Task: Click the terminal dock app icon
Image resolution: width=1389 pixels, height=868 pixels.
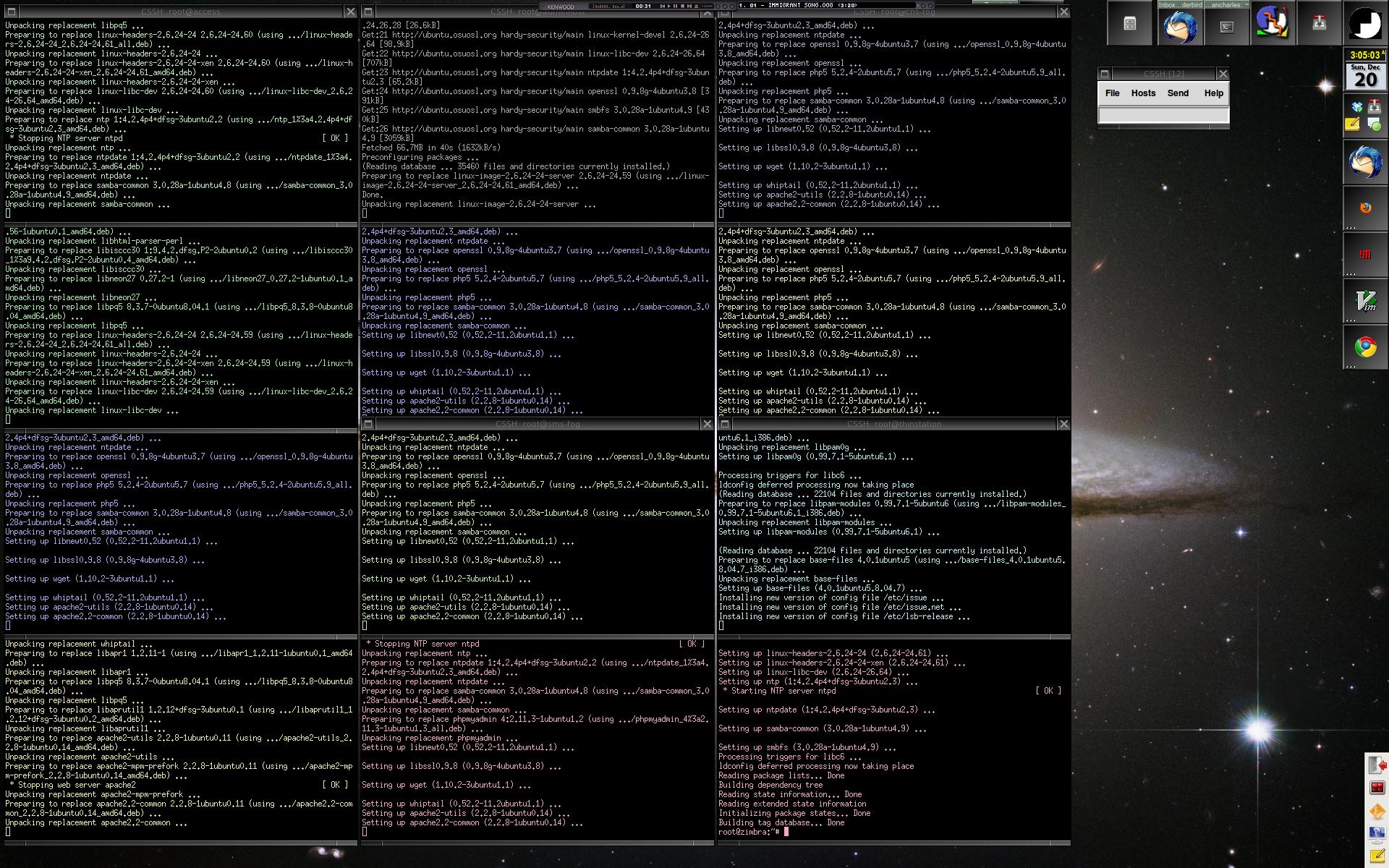Action: (x=1226, y=27)
